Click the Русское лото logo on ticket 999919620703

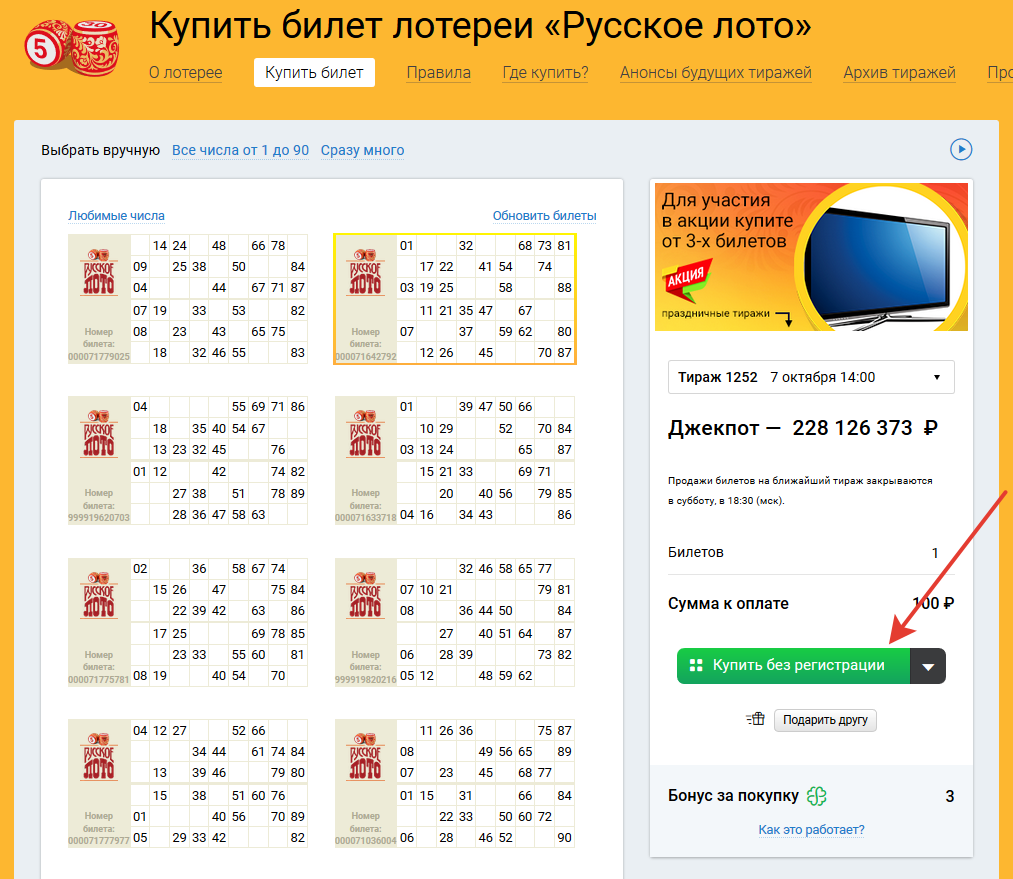coord(99,433)
